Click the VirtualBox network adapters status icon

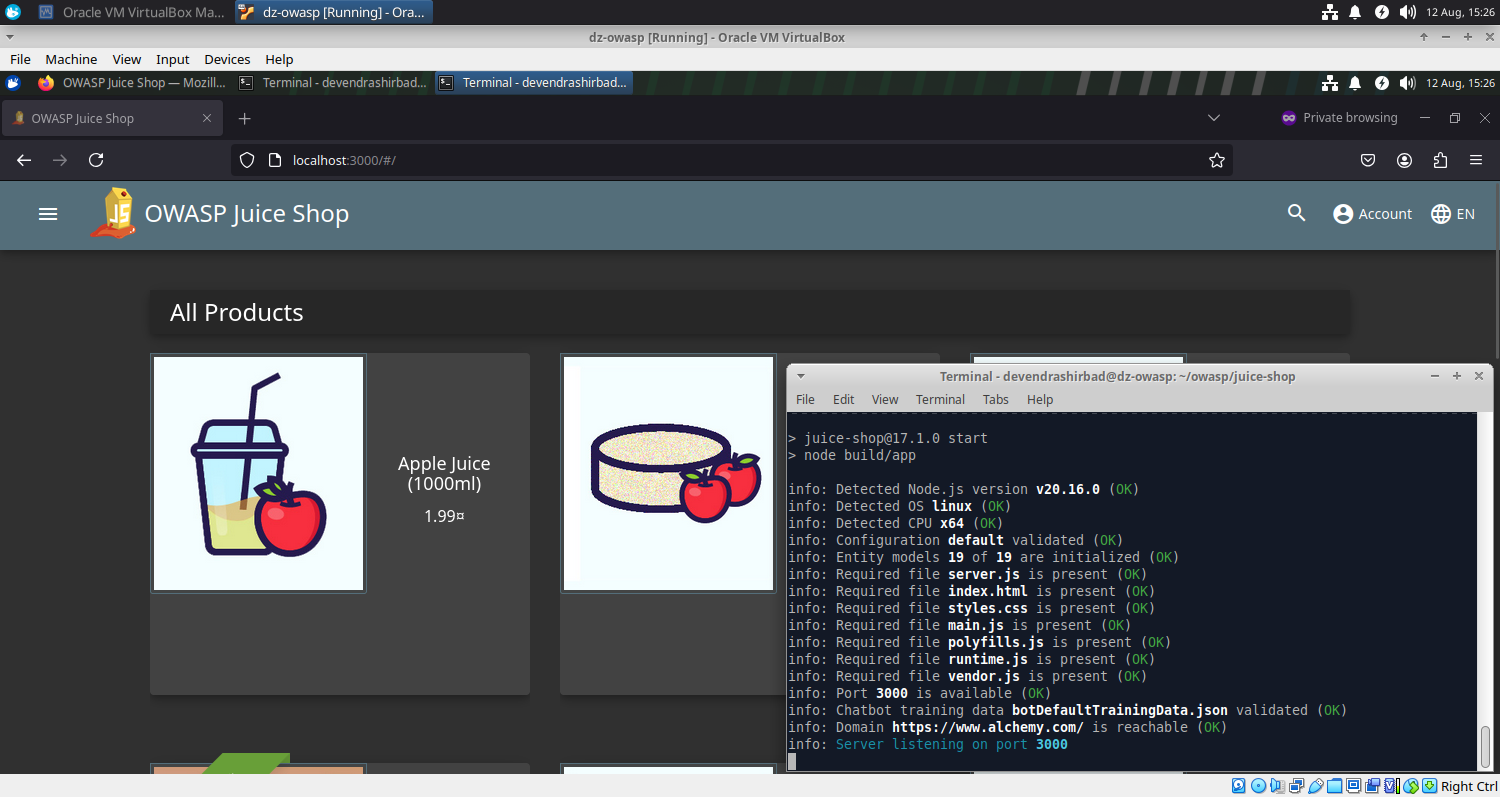1297,786
